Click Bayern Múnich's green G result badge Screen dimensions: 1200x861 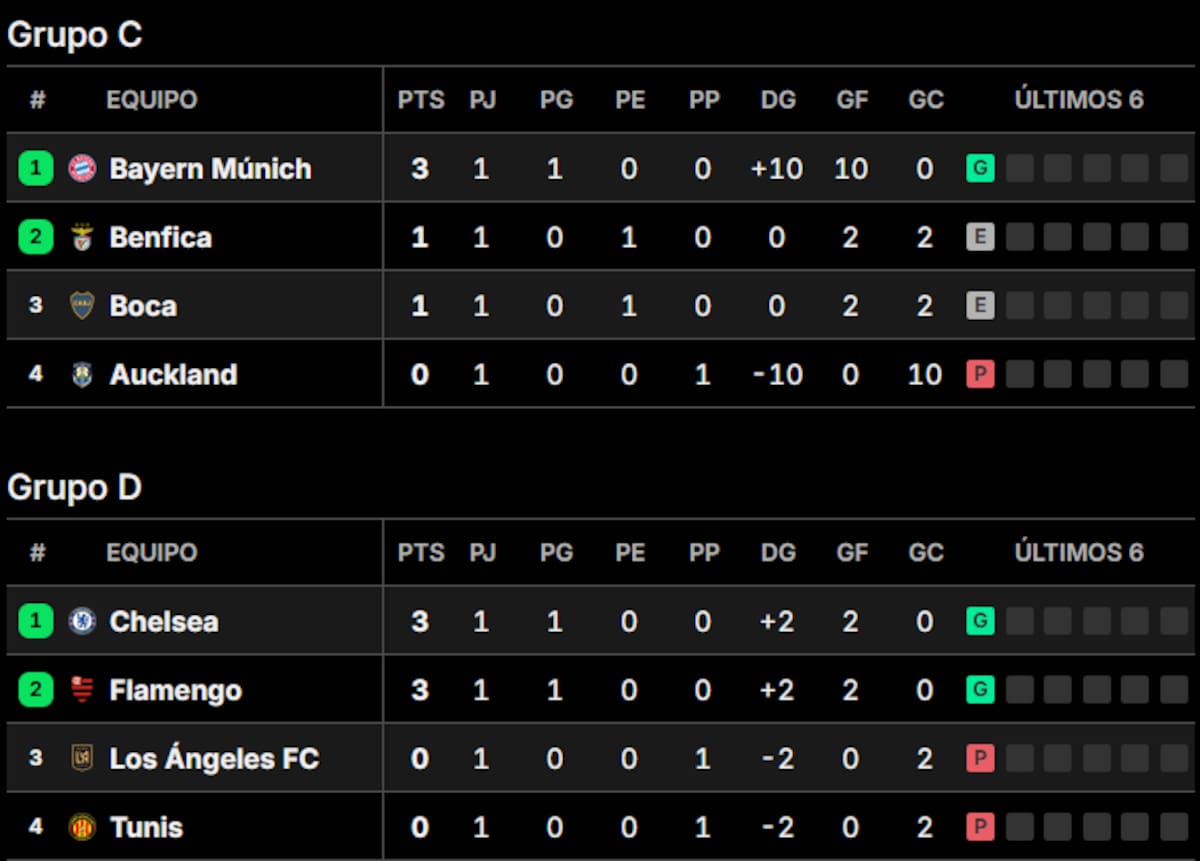click(x=980, y=168)
